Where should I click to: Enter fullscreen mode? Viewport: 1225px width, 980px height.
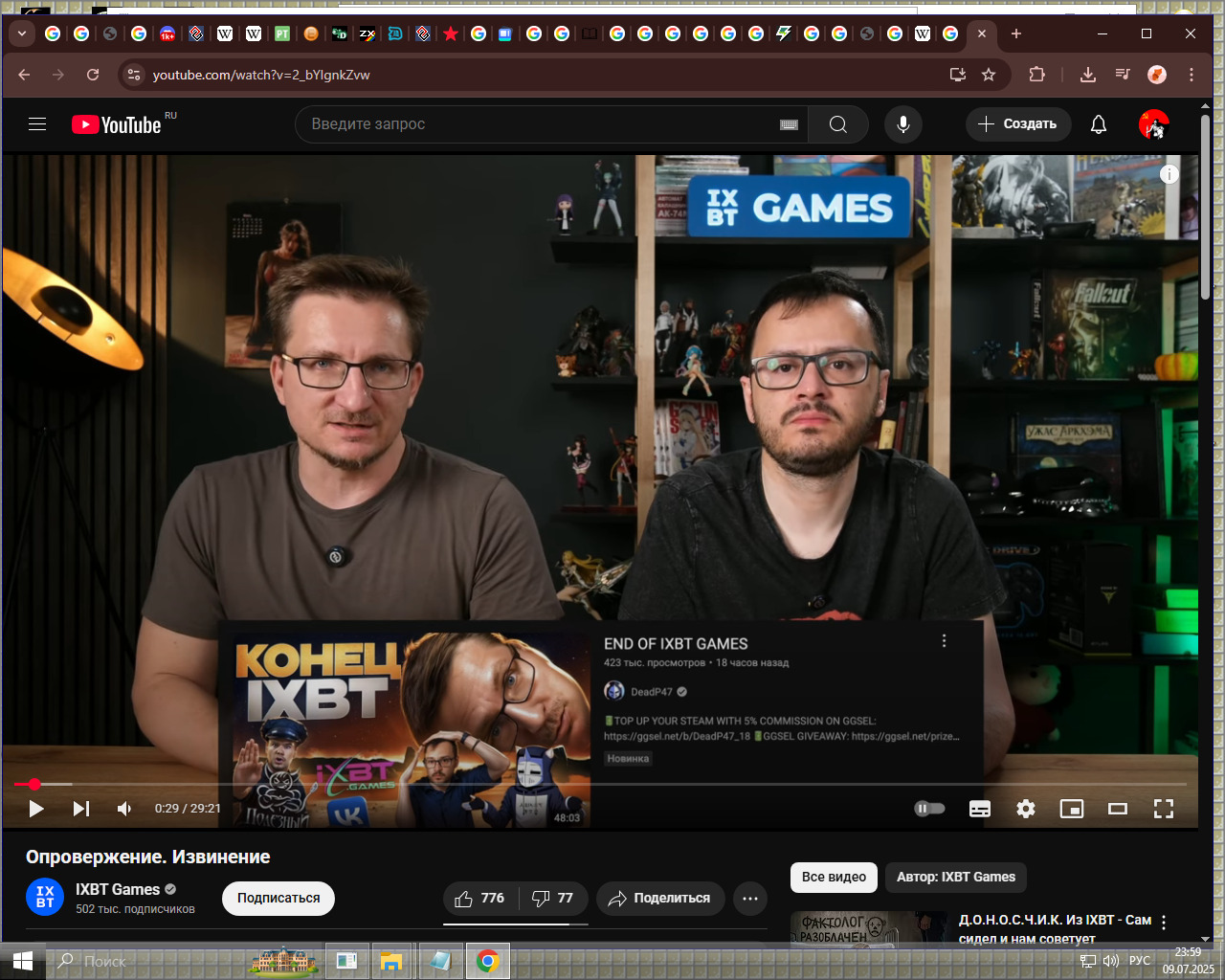(1164, 809)
